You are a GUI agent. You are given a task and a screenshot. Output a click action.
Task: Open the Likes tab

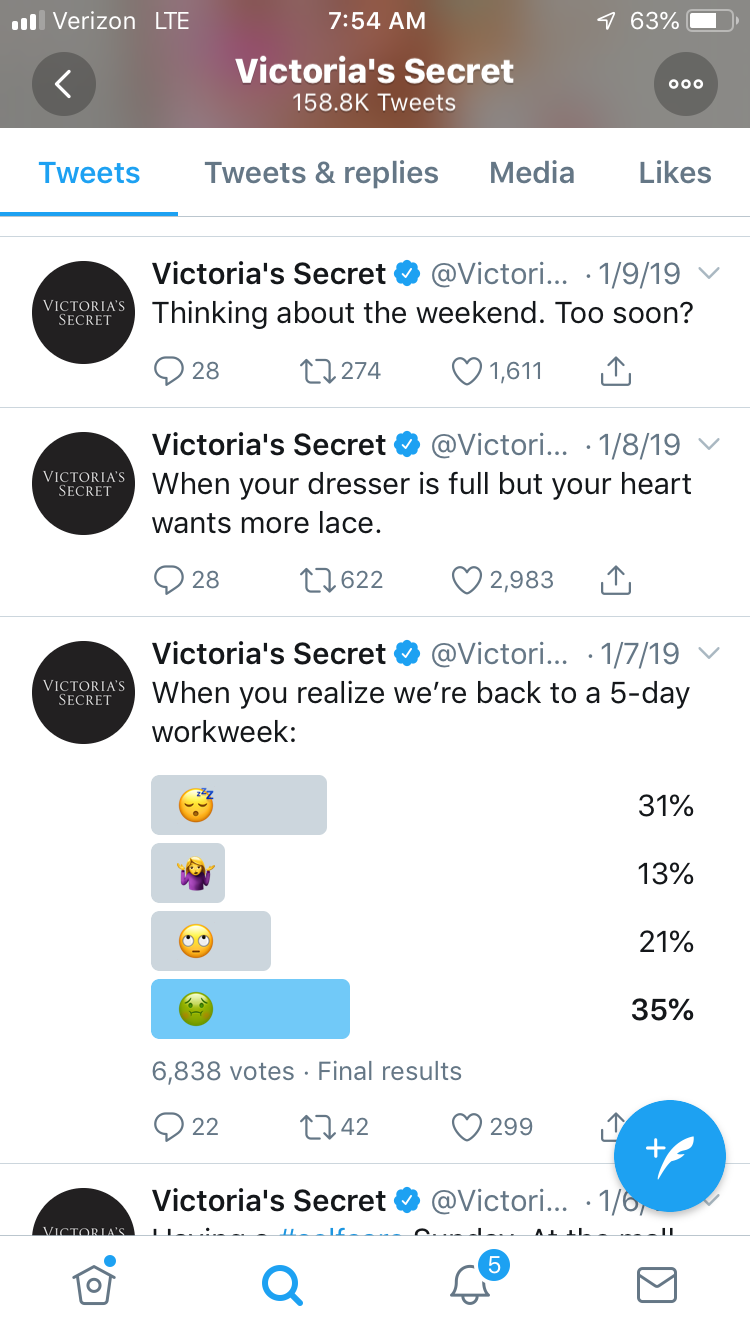[x=675, y=173]
